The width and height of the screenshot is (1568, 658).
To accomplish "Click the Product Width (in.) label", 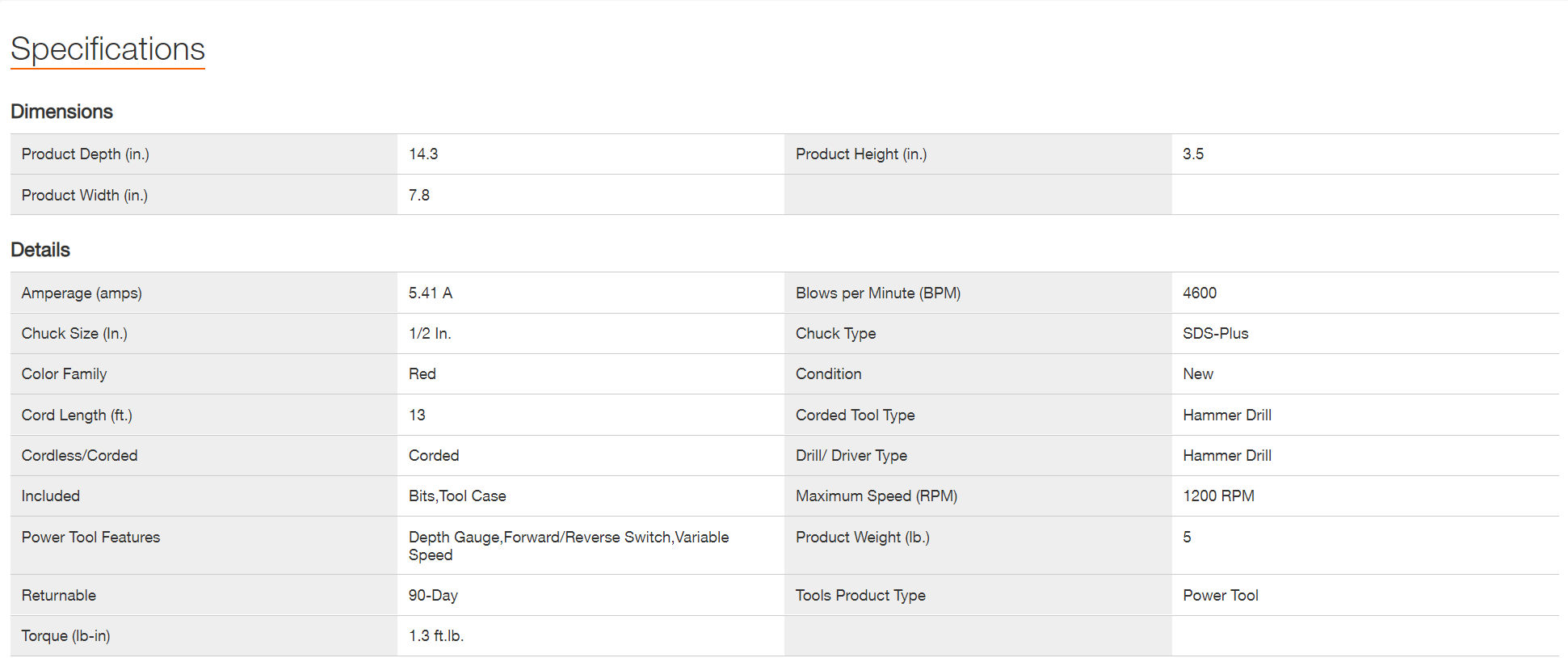I will coord(84,195).
